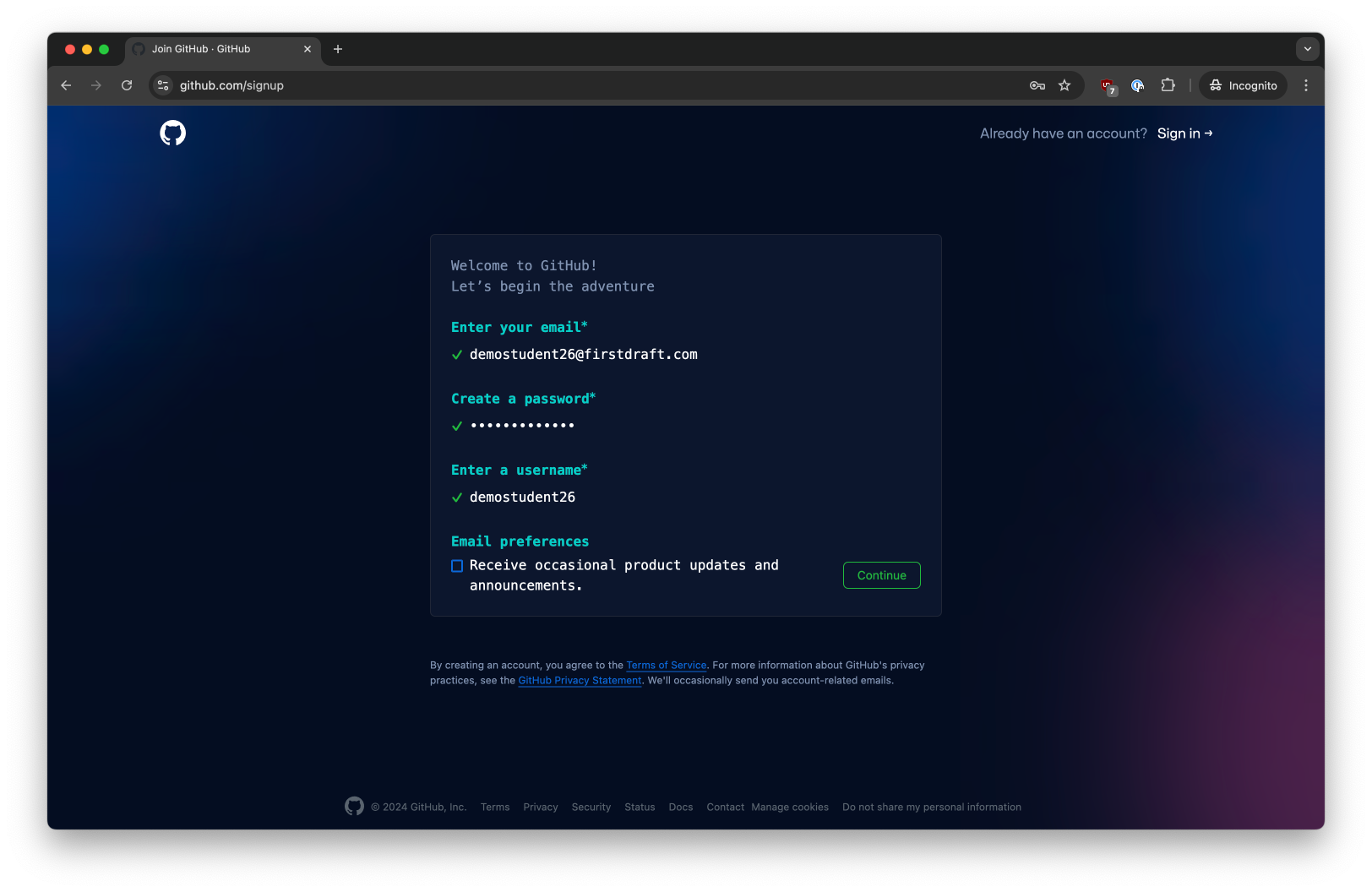
Task: Select the Join GitHub · GitHub tab
Action: [223, 49]
